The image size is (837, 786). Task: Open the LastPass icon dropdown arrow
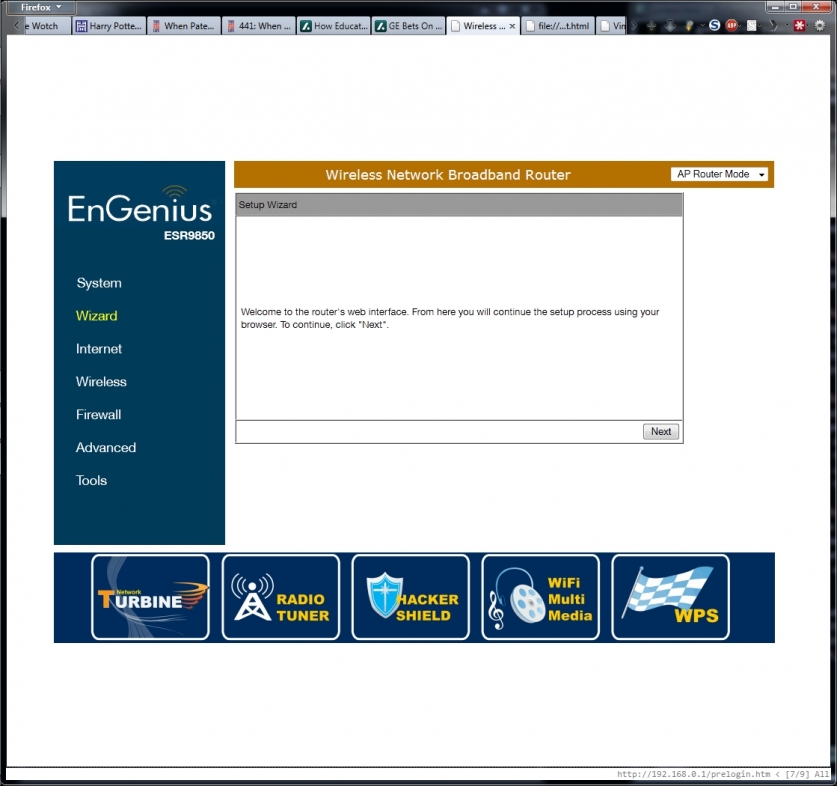click(x=808, y=26)
